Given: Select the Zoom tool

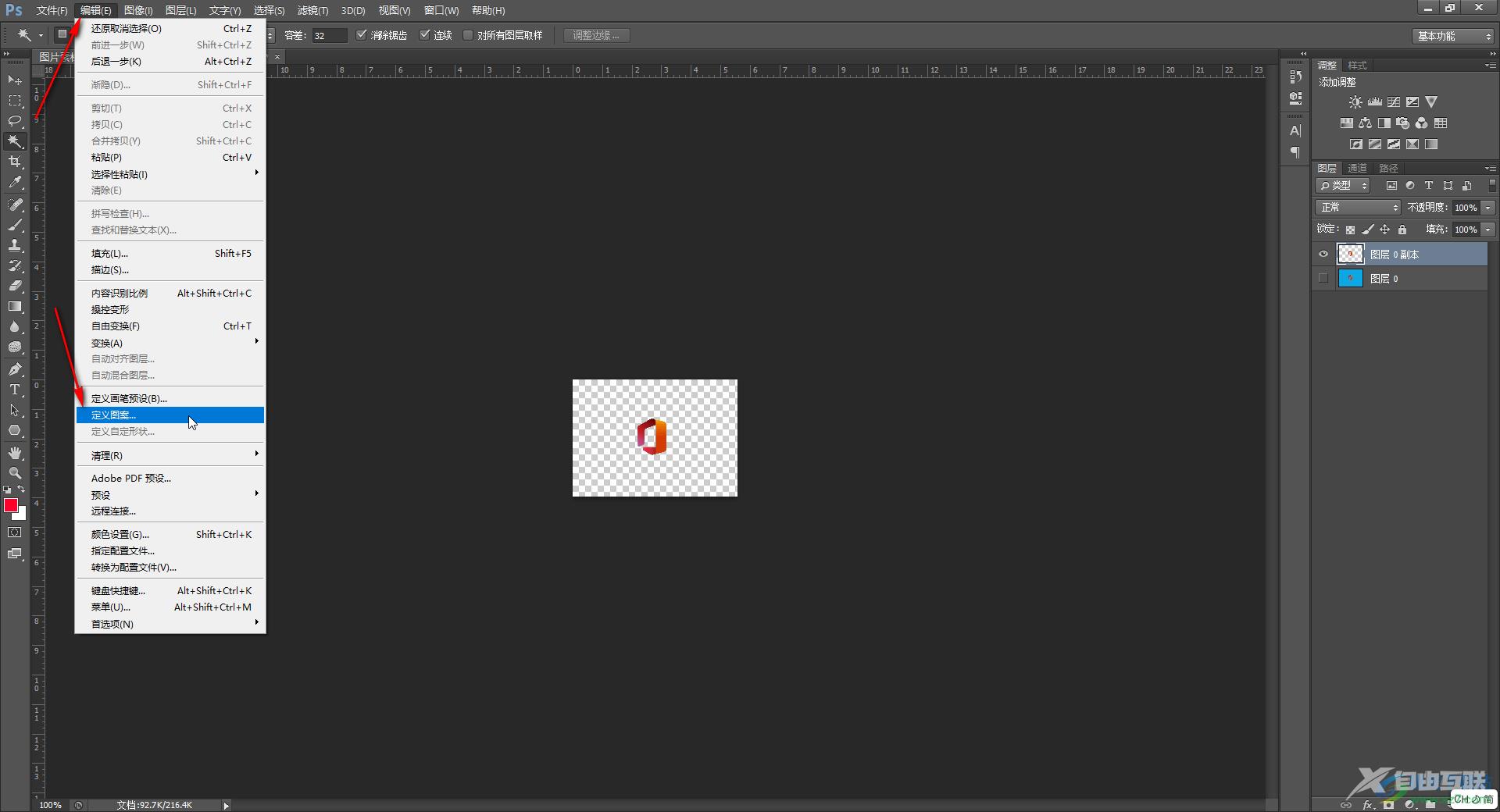Looking at the screenshot, I should tap(15, 473).
